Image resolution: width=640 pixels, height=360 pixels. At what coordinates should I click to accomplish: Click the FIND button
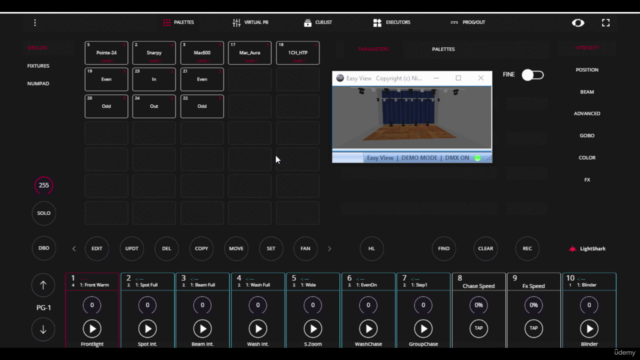coord(444,249)
